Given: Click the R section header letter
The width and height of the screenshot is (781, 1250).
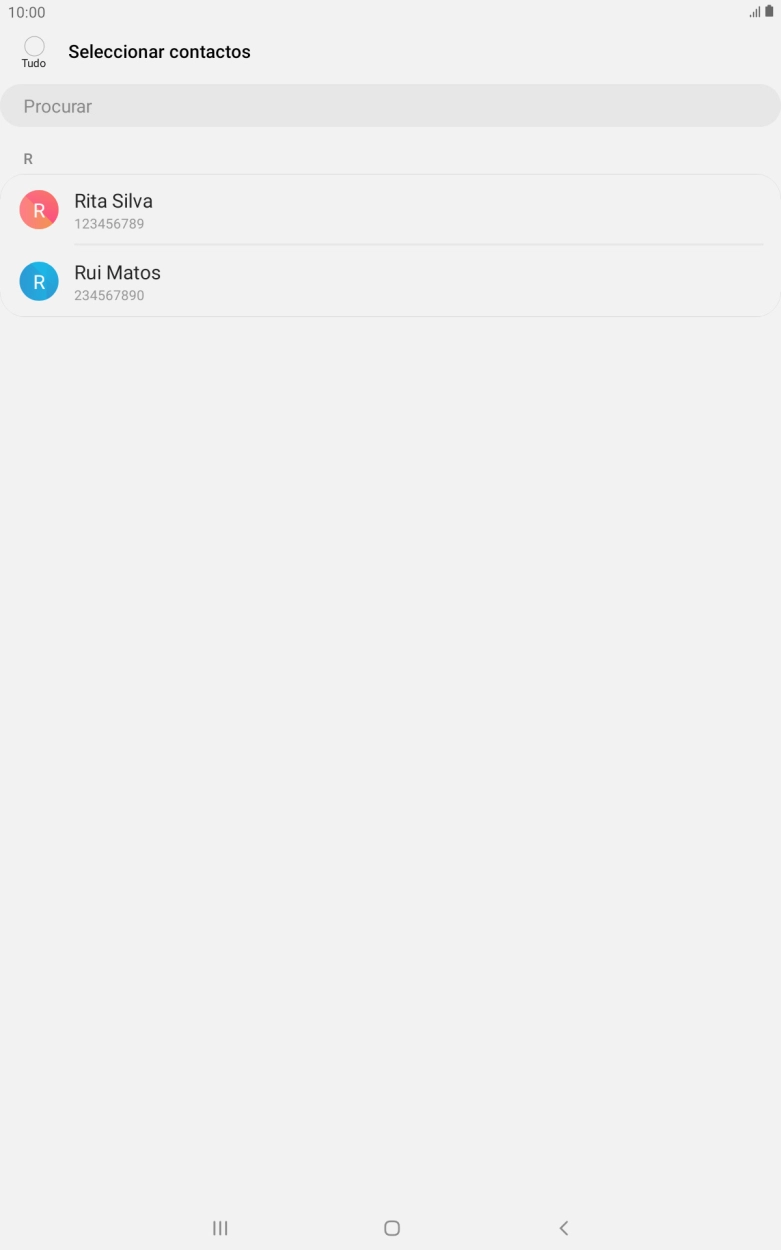Looking at the screenshot, I should click(x=28, y=159).
